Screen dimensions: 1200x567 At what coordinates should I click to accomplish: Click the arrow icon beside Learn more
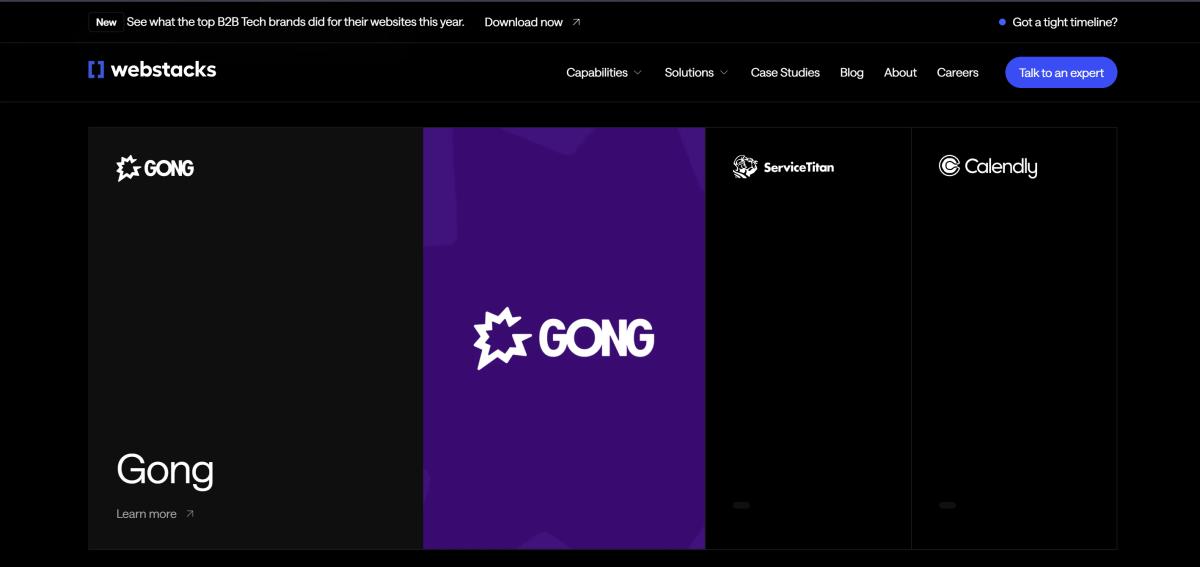(190, 514)
